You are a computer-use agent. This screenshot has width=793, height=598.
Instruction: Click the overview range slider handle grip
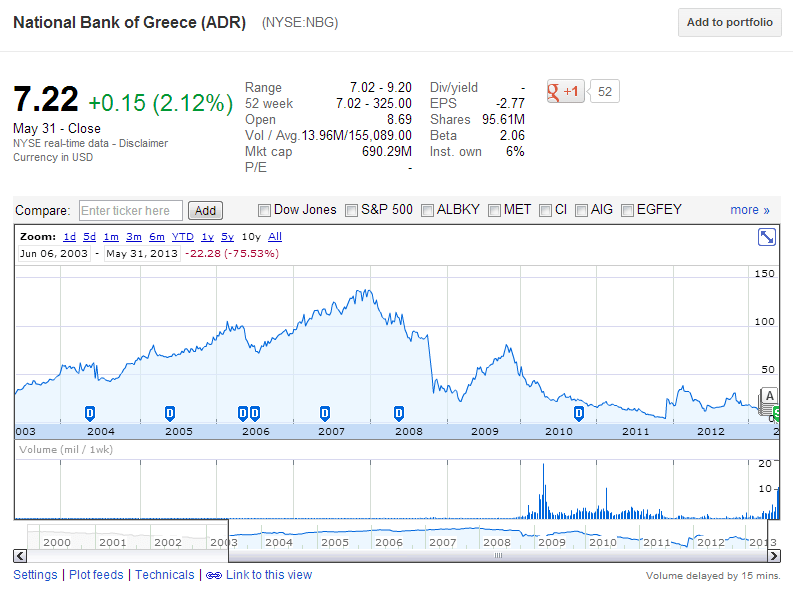pyautogui.click(x=498, y=556)
